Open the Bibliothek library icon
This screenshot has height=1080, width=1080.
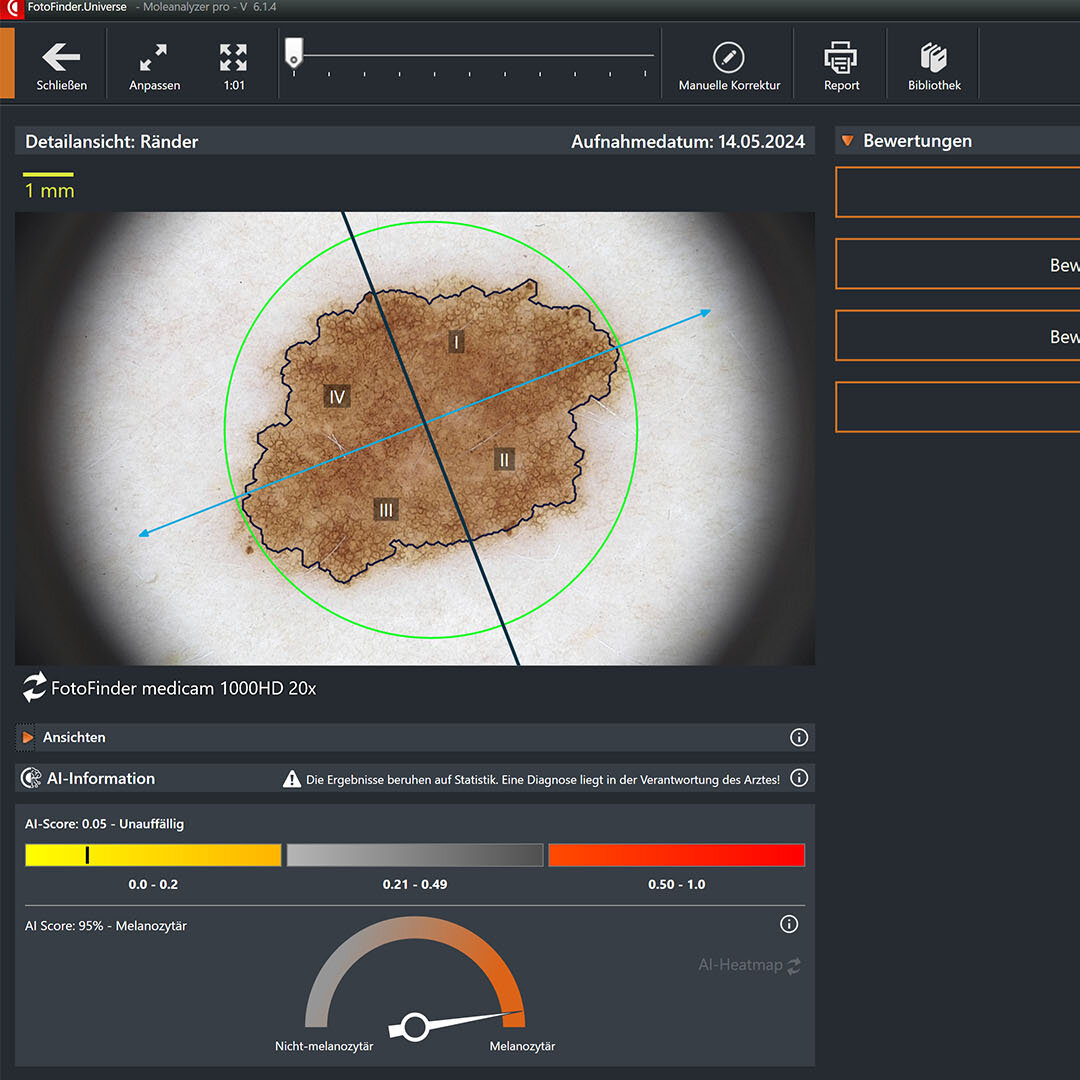[934, 58]
